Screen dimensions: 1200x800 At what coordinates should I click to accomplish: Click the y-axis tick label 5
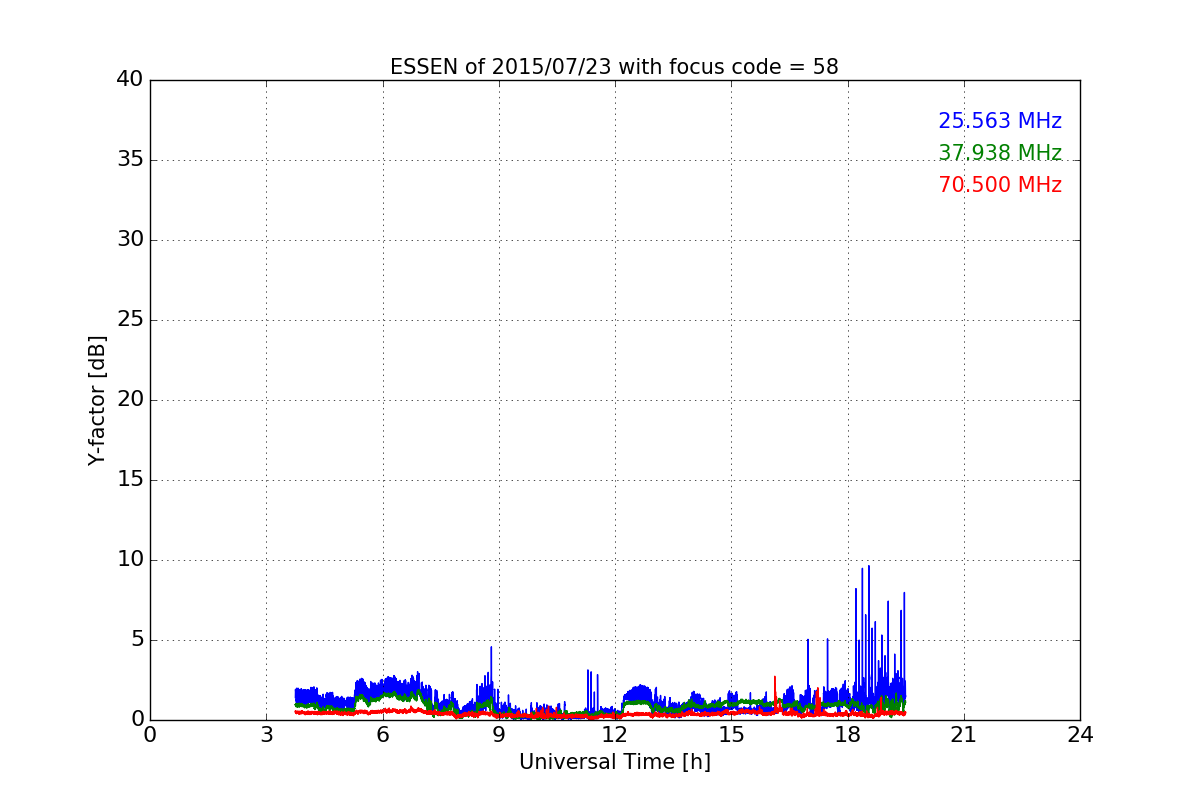137,640
